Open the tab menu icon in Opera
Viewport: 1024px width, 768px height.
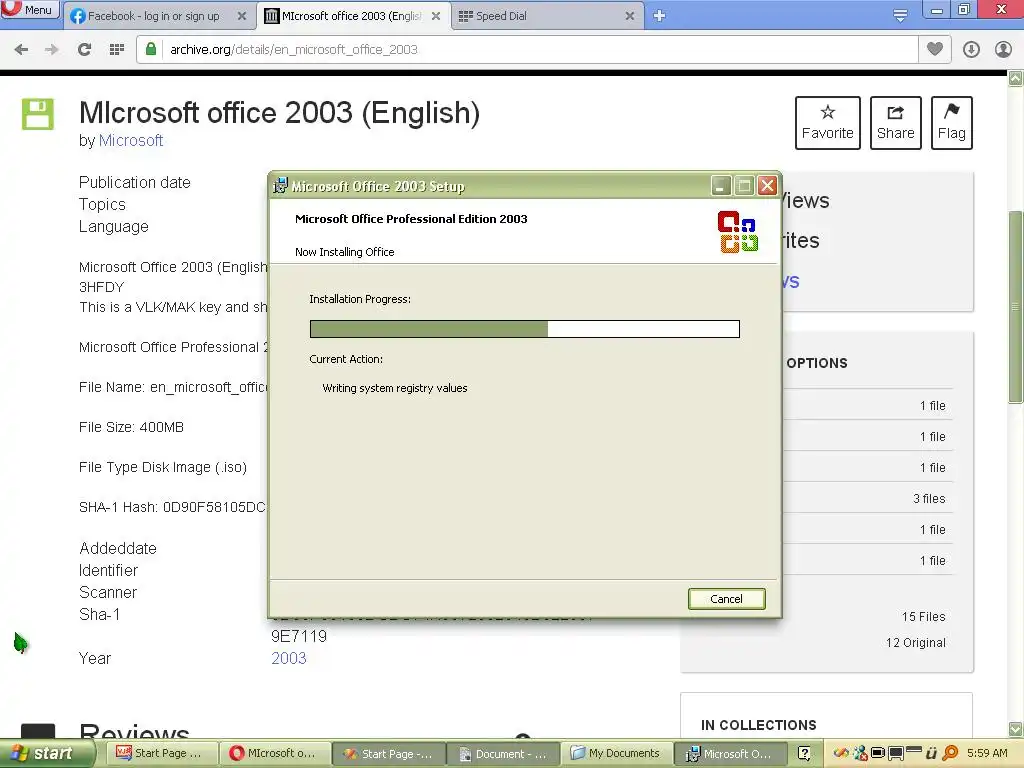pos(900,15)
